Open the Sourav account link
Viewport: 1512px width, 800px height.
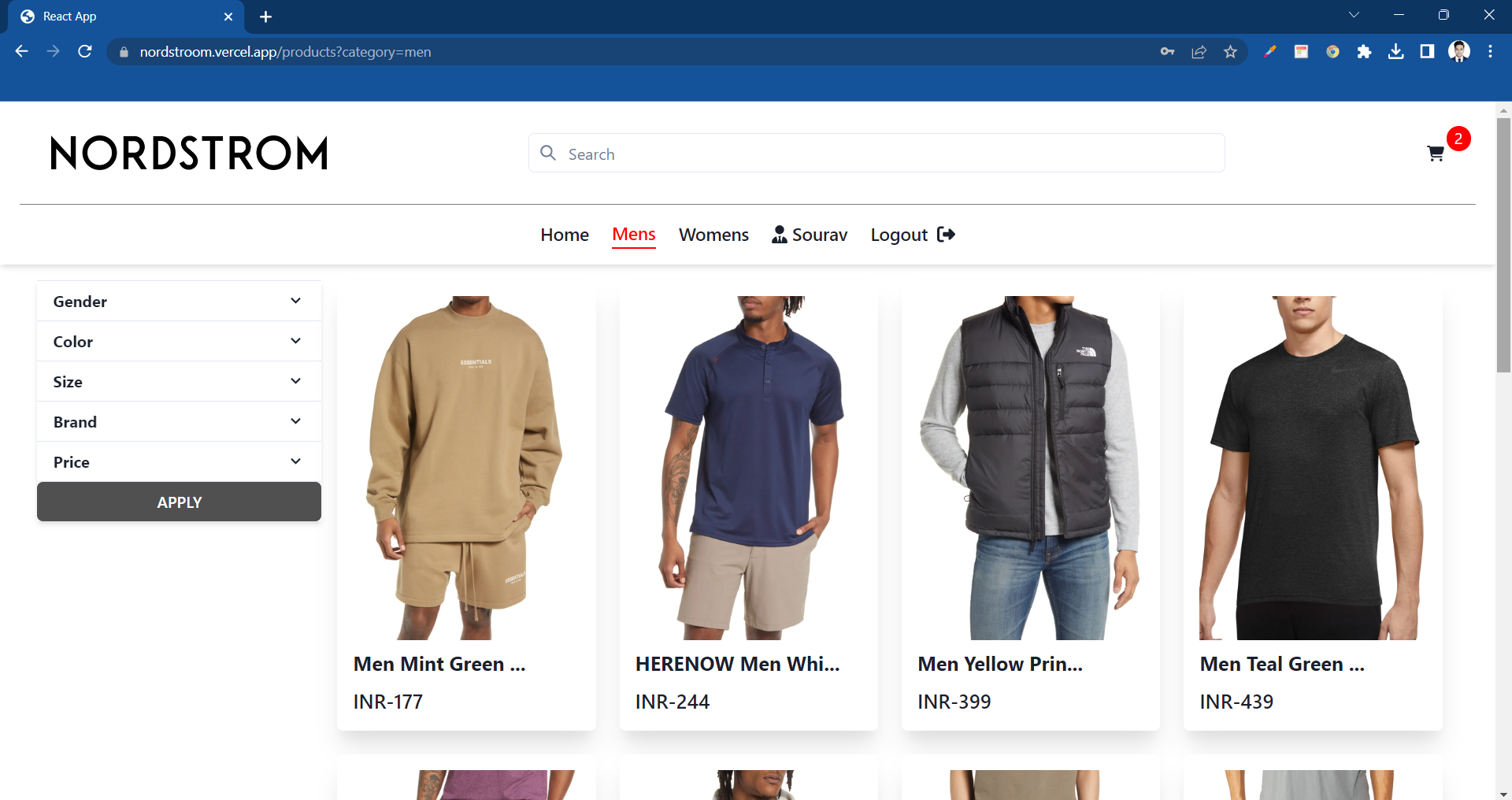pyautogui.click(x=810, y=235)
